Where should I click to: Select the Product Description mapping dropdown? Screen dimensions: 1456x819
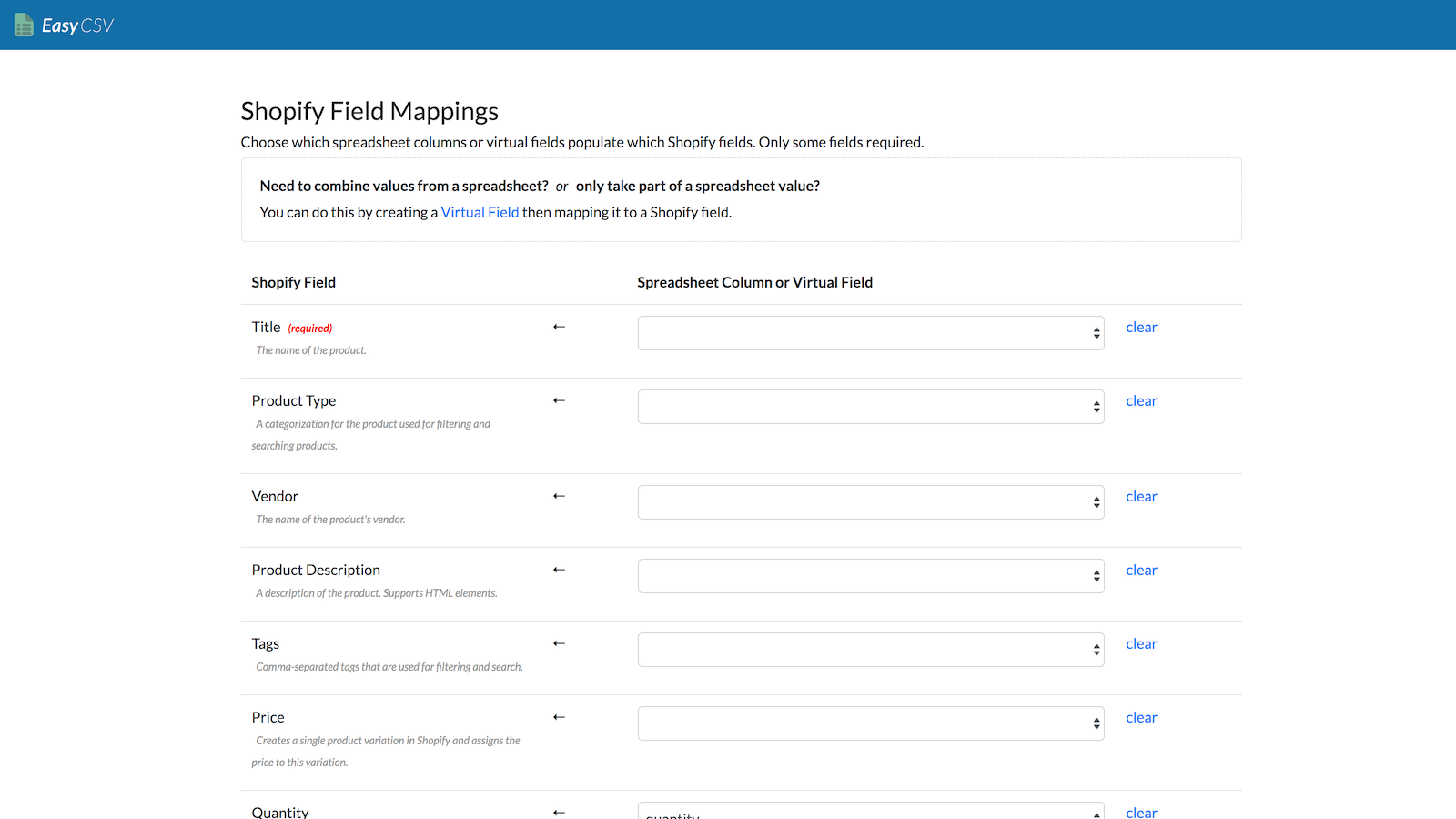tap(870, 576)
